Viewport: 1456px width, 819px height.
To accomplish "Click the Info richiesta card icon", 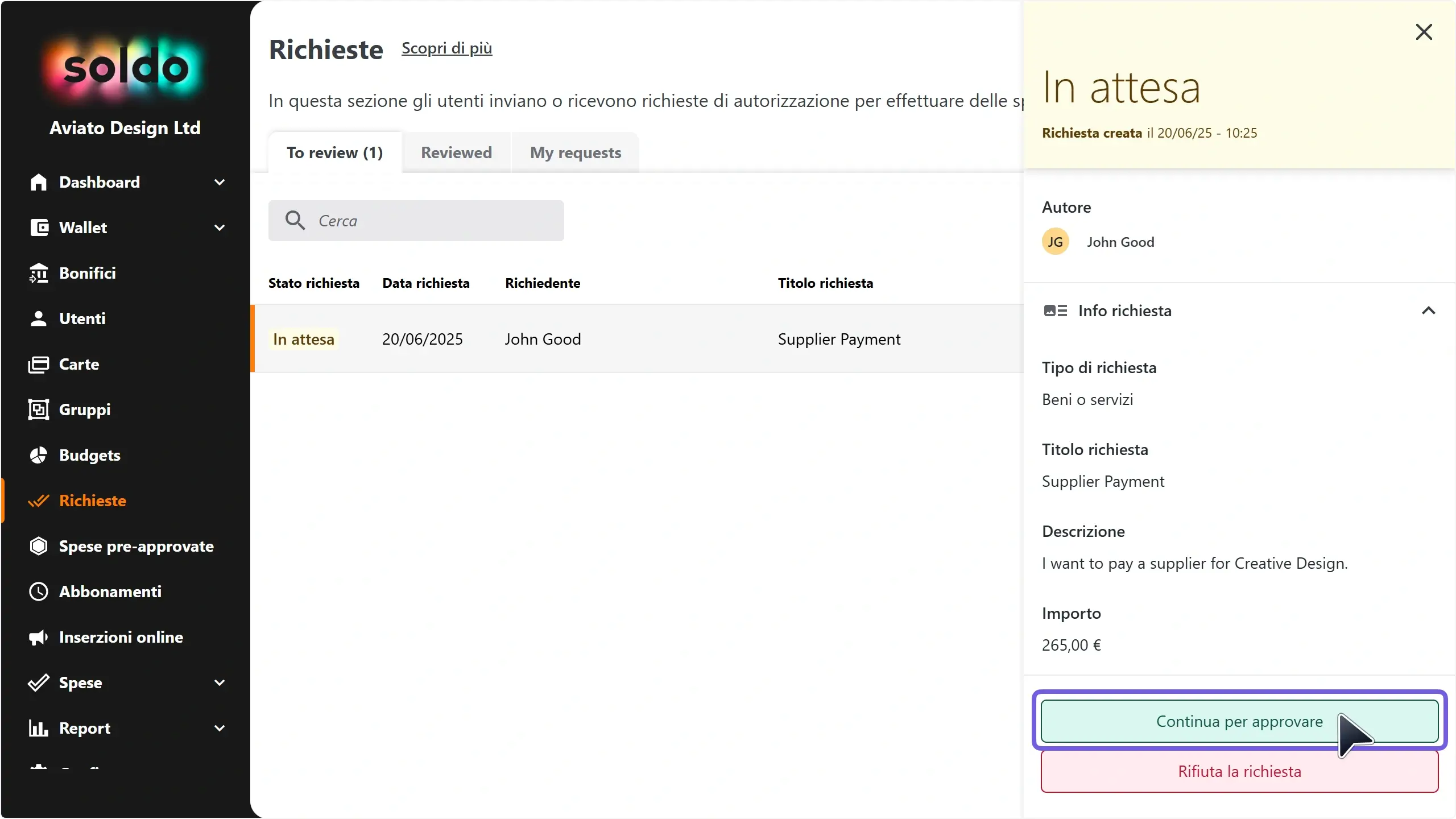I will 1056,311.
